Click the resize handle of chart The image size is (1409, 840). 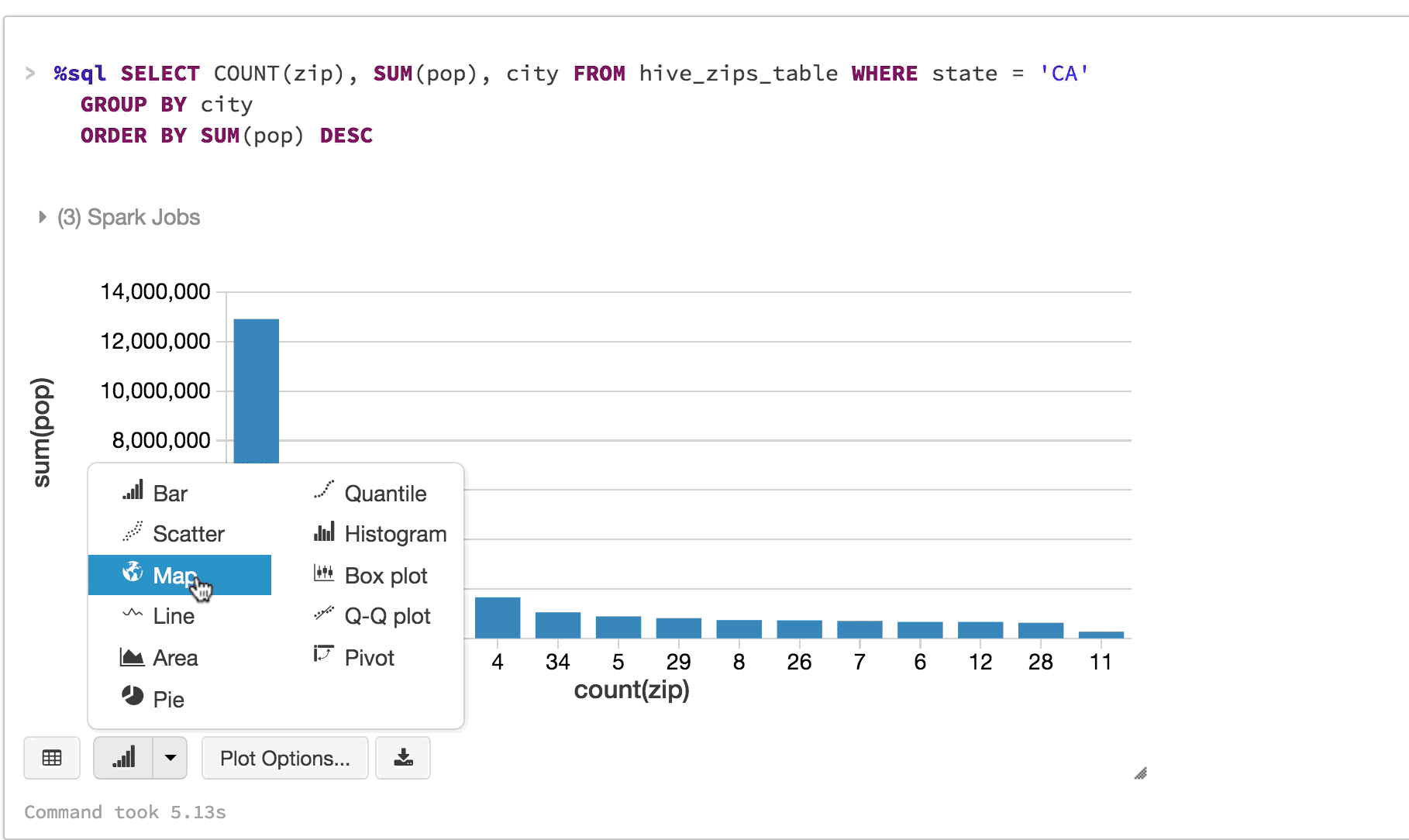click(x=1140, y=773)
